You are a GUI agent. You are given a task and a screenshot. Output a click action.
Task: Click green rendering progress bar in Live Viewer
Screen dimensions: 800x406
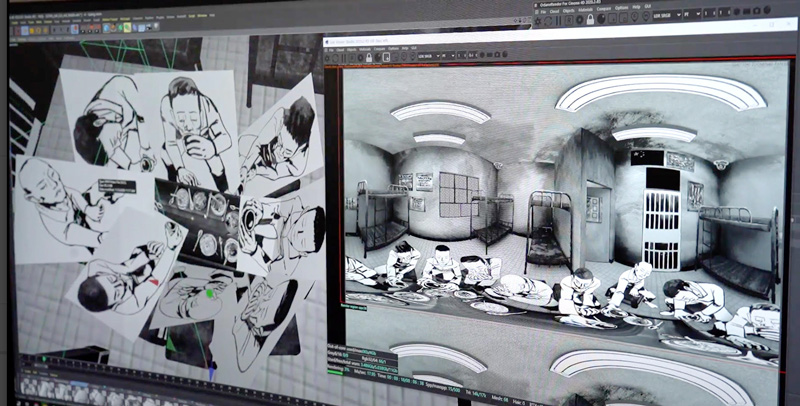tap(335, 372)
